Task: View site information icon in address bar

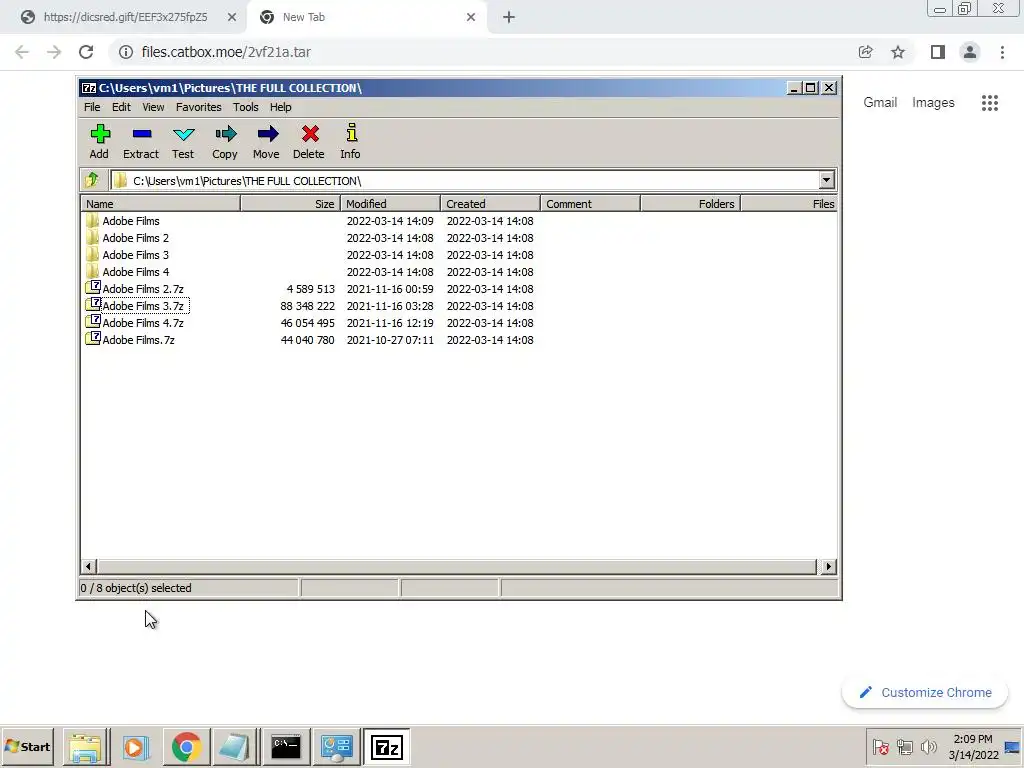Action: [x=126, y=52]
